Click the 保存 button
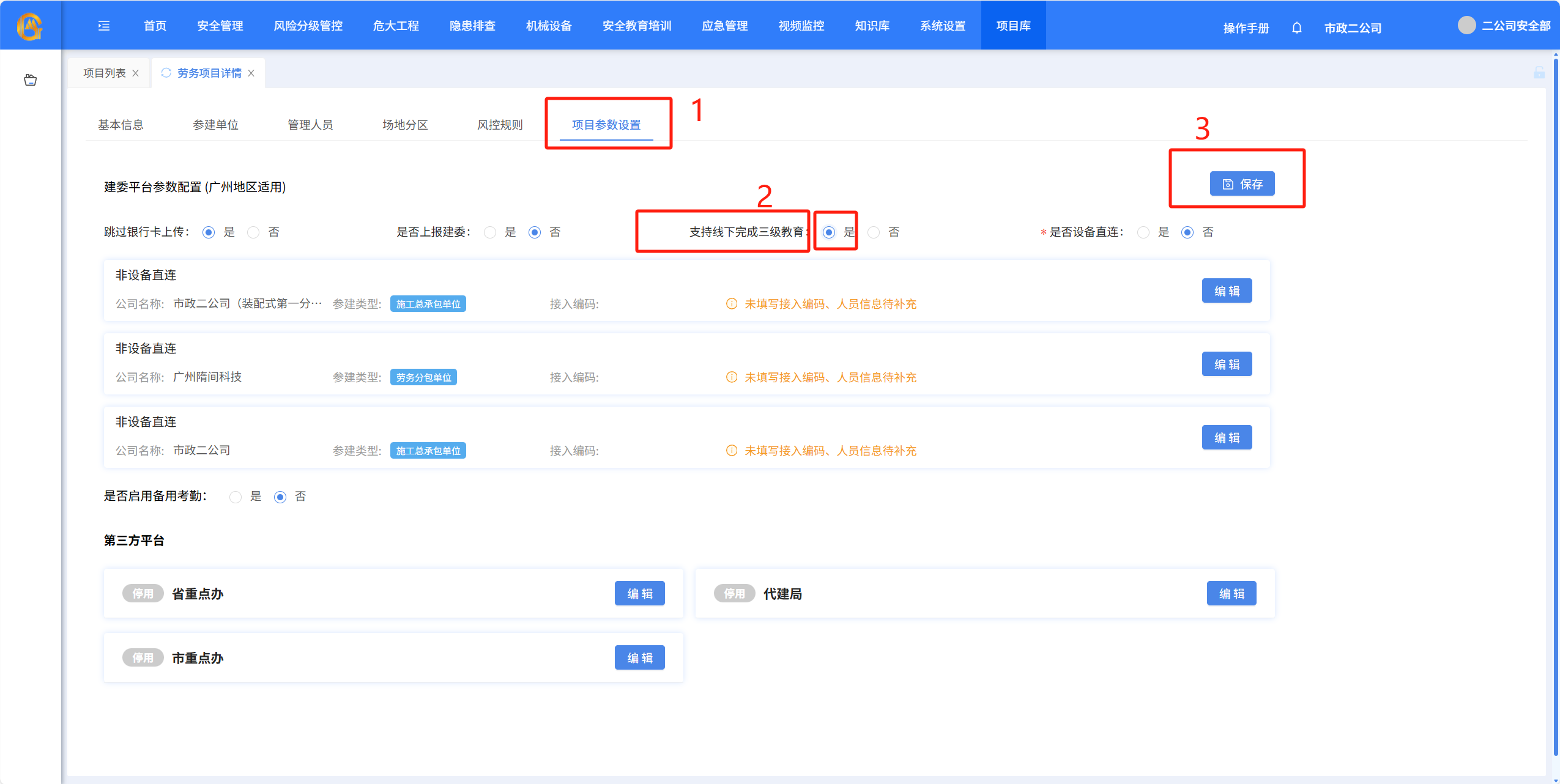 [x=1242, y=184]
